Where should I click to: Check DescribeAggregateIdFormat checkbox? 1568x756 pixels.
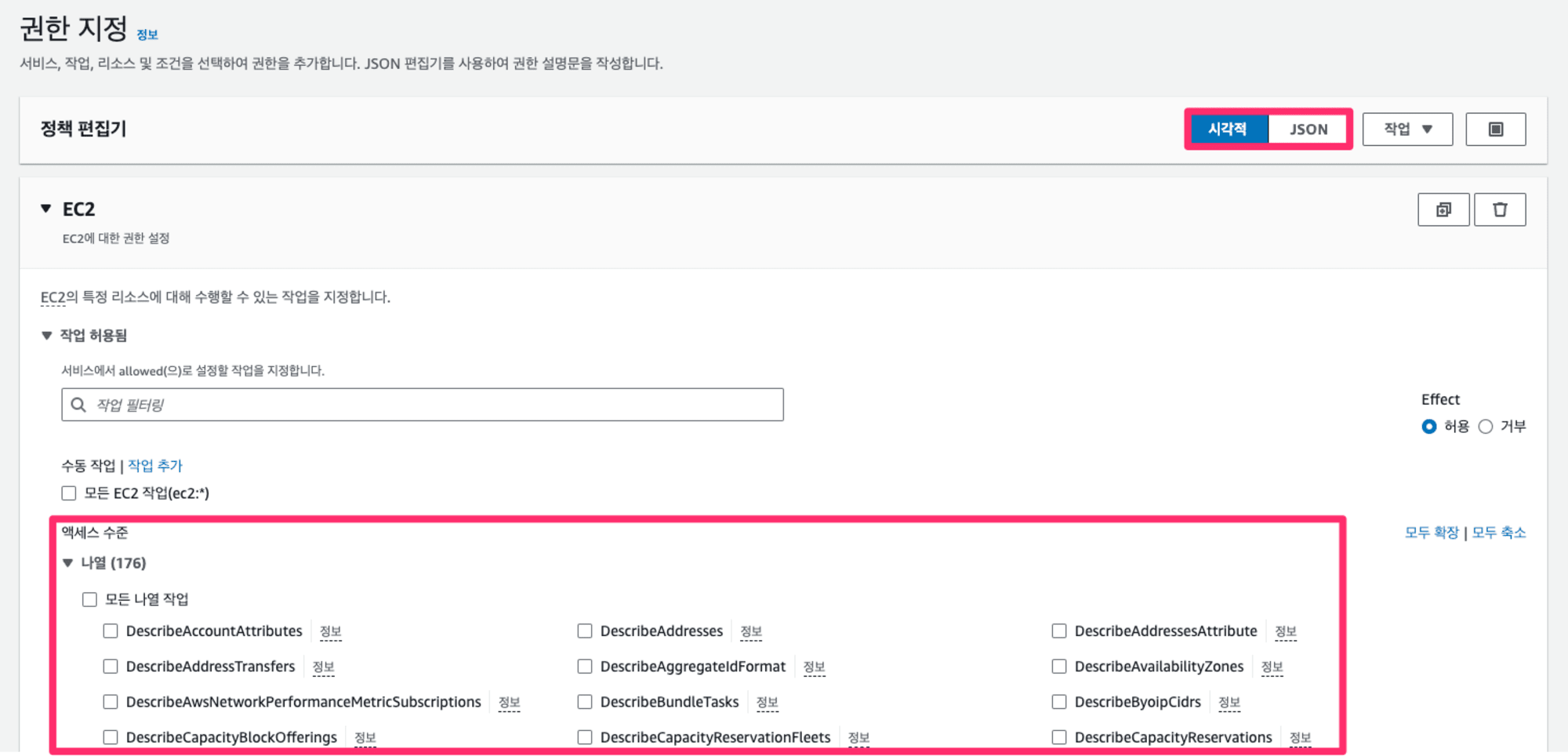point(585,667)
